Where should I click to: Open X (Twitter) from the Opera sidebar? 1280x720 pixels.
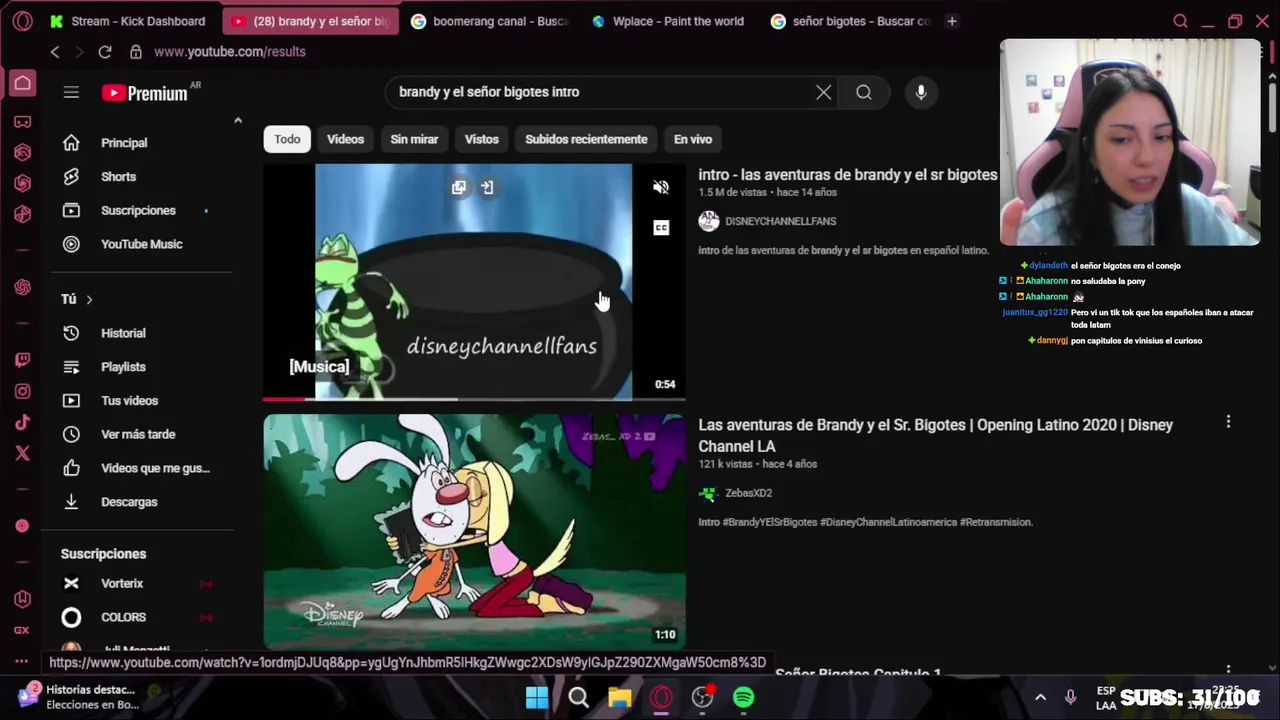point(22,453)
